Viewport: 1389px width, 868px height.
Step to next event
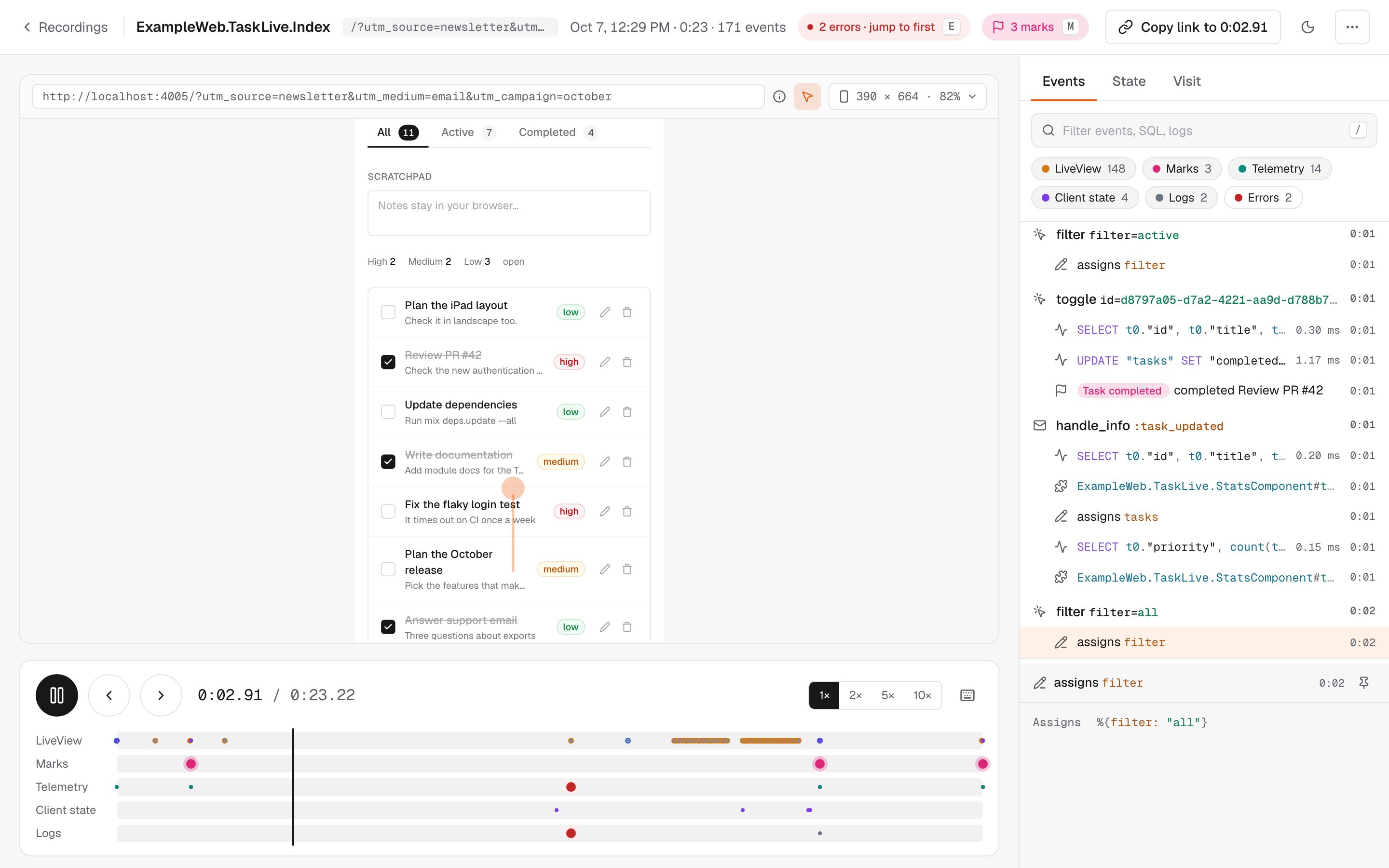[x=161, y=695]
